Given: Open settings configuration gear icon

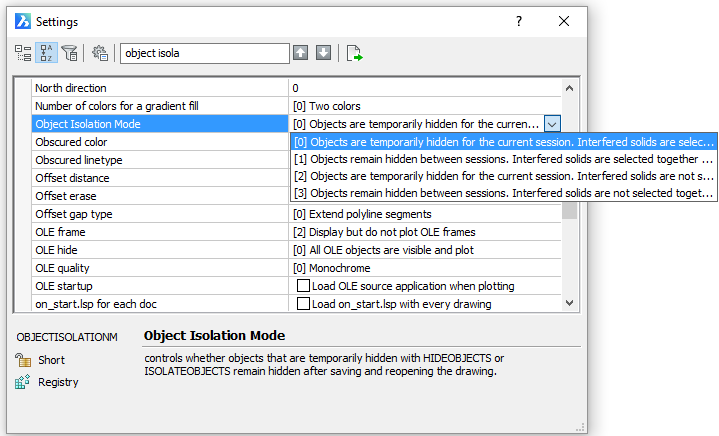Looking at the screenshot, I should 100,53.
